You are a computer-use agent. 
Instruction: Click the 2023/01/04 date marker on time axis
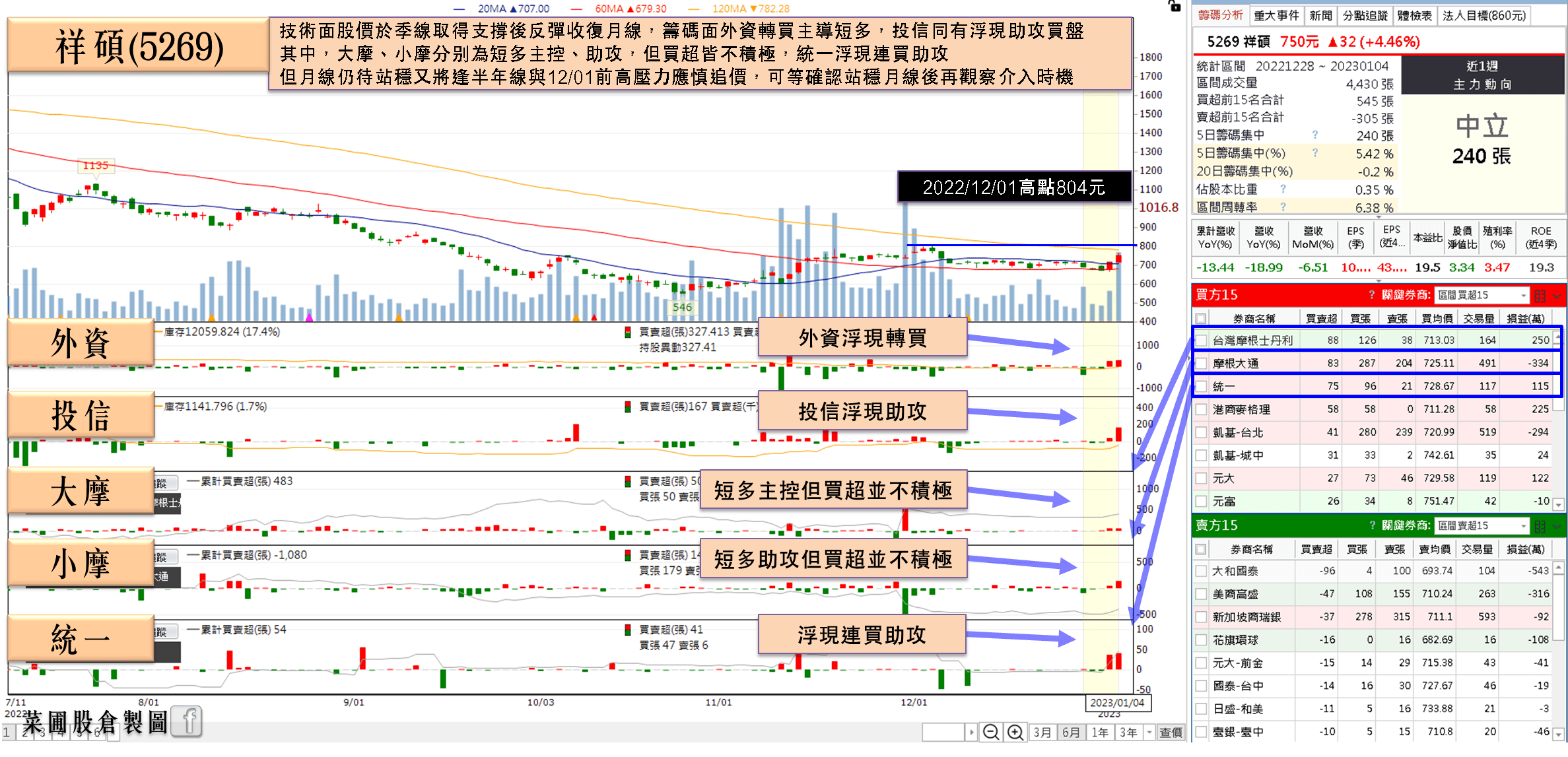1117,703
